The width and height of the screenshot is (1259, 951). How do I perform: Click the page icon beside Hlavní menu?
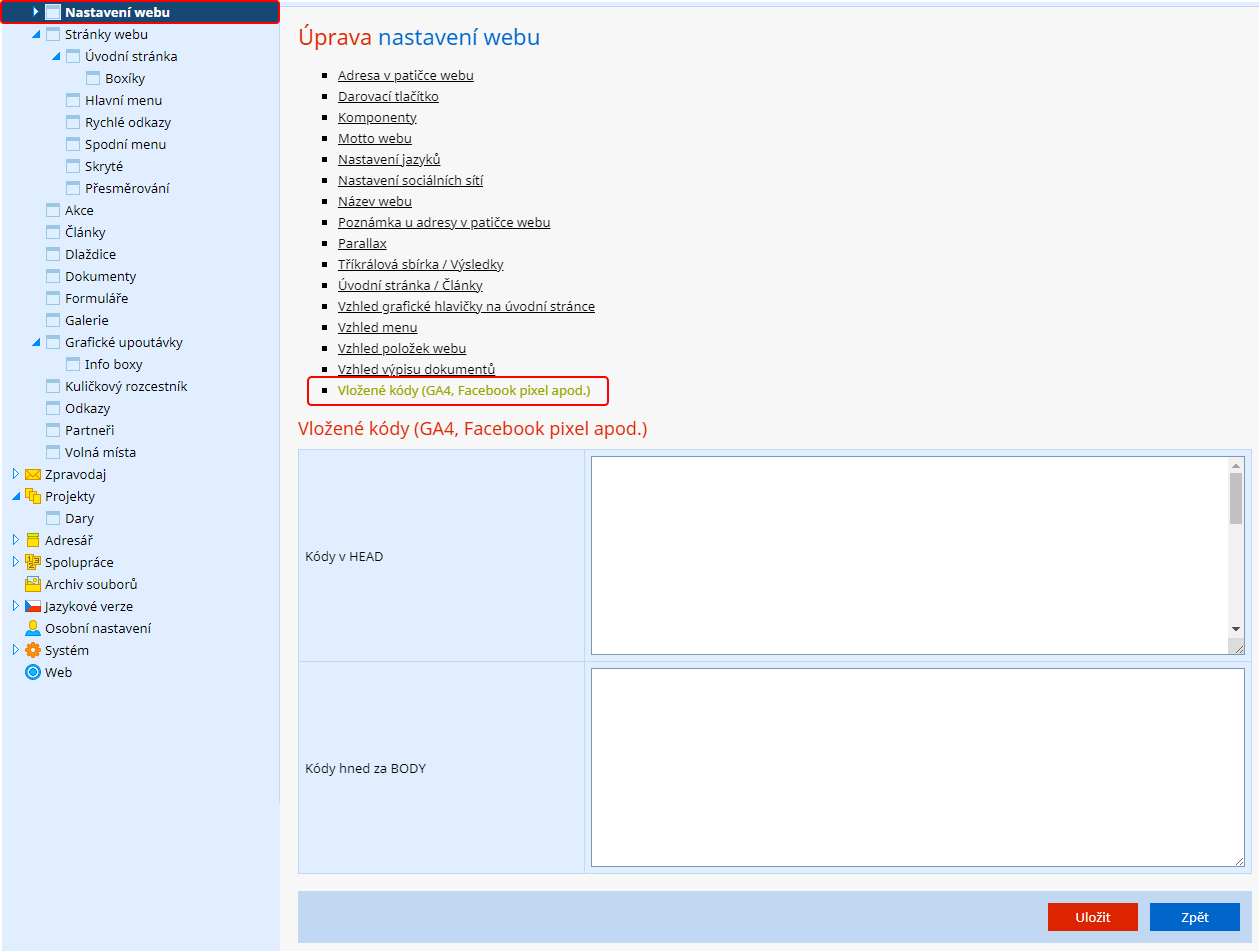[x=73, y=100]
